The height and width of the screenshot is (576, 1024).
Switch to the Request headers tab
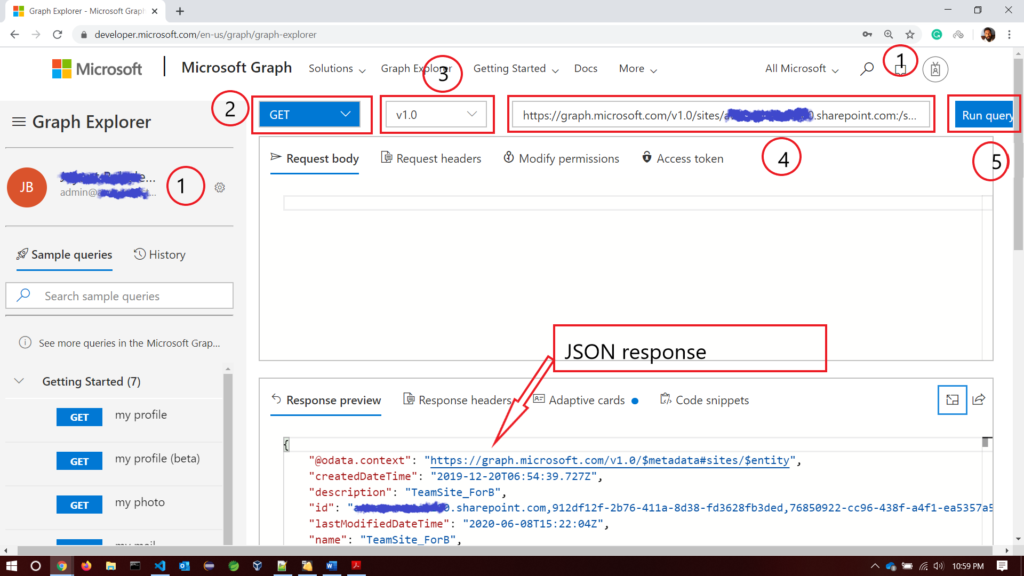tap(431, 159)
